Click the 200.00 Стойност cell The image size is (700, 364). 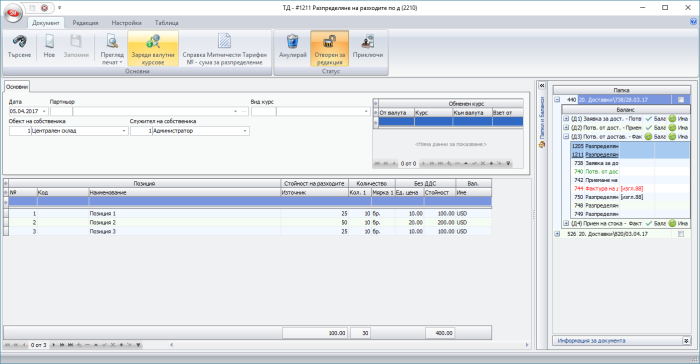[x=439, y=222]
